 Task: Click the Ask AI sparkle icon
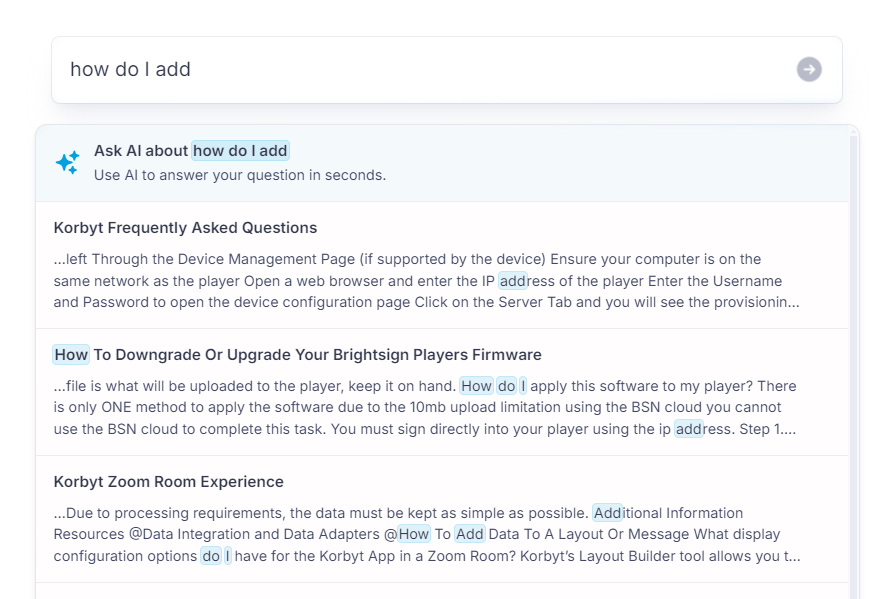(67, 162)
